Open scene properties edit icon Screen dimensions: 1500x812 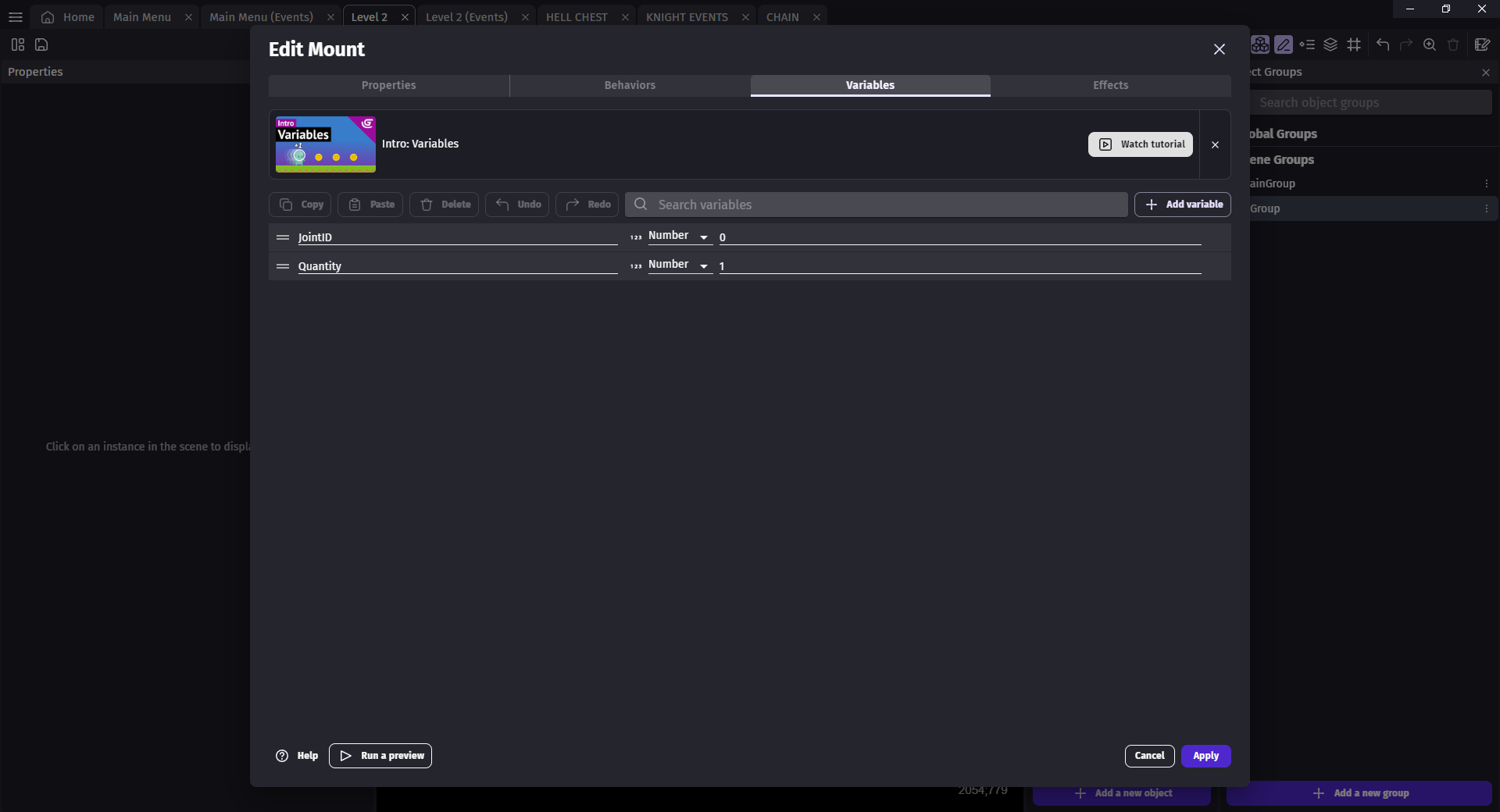point(1482,45)
